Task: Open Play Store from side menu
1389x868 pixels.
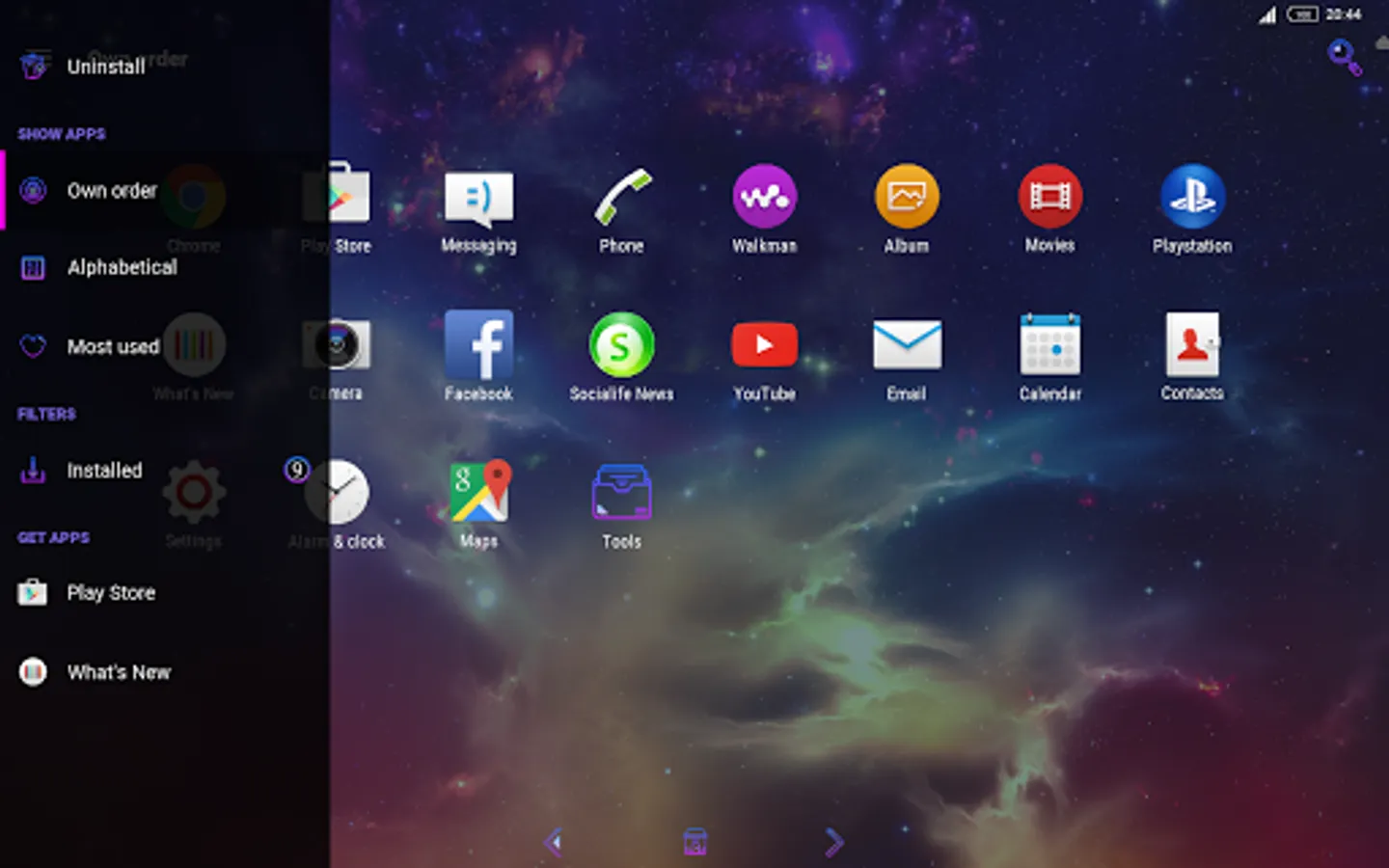Action: coord(165,593)
